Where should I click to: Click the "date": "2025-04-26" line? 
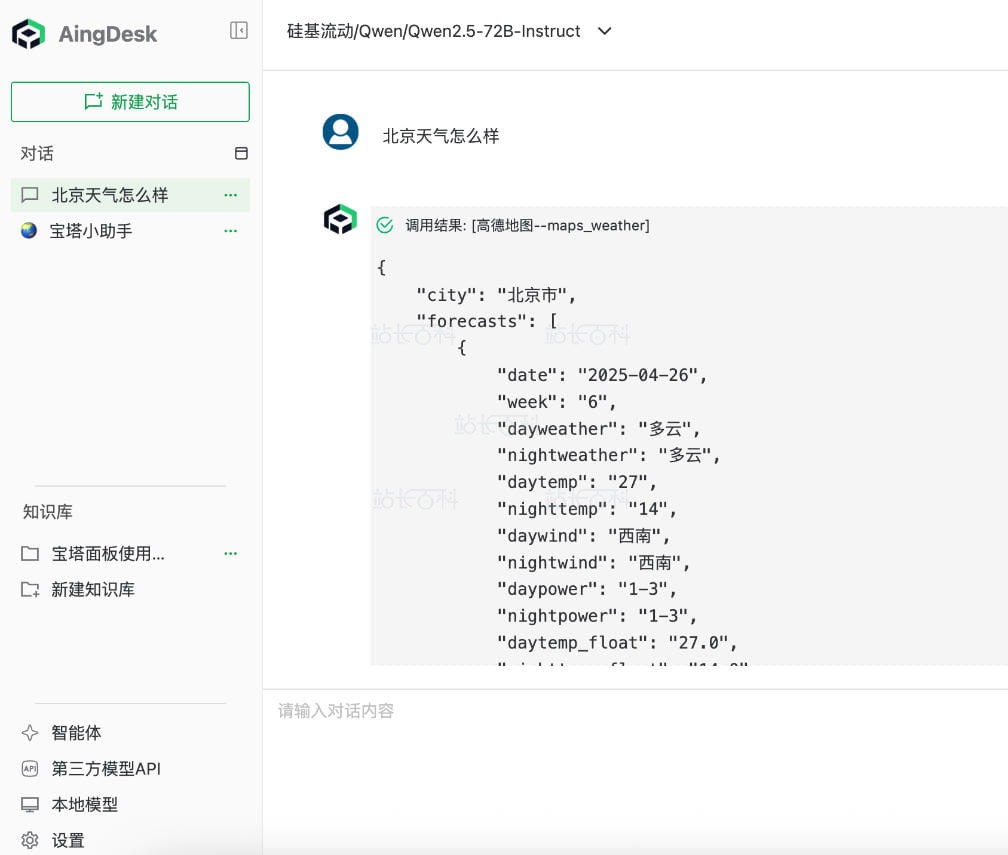601,375
